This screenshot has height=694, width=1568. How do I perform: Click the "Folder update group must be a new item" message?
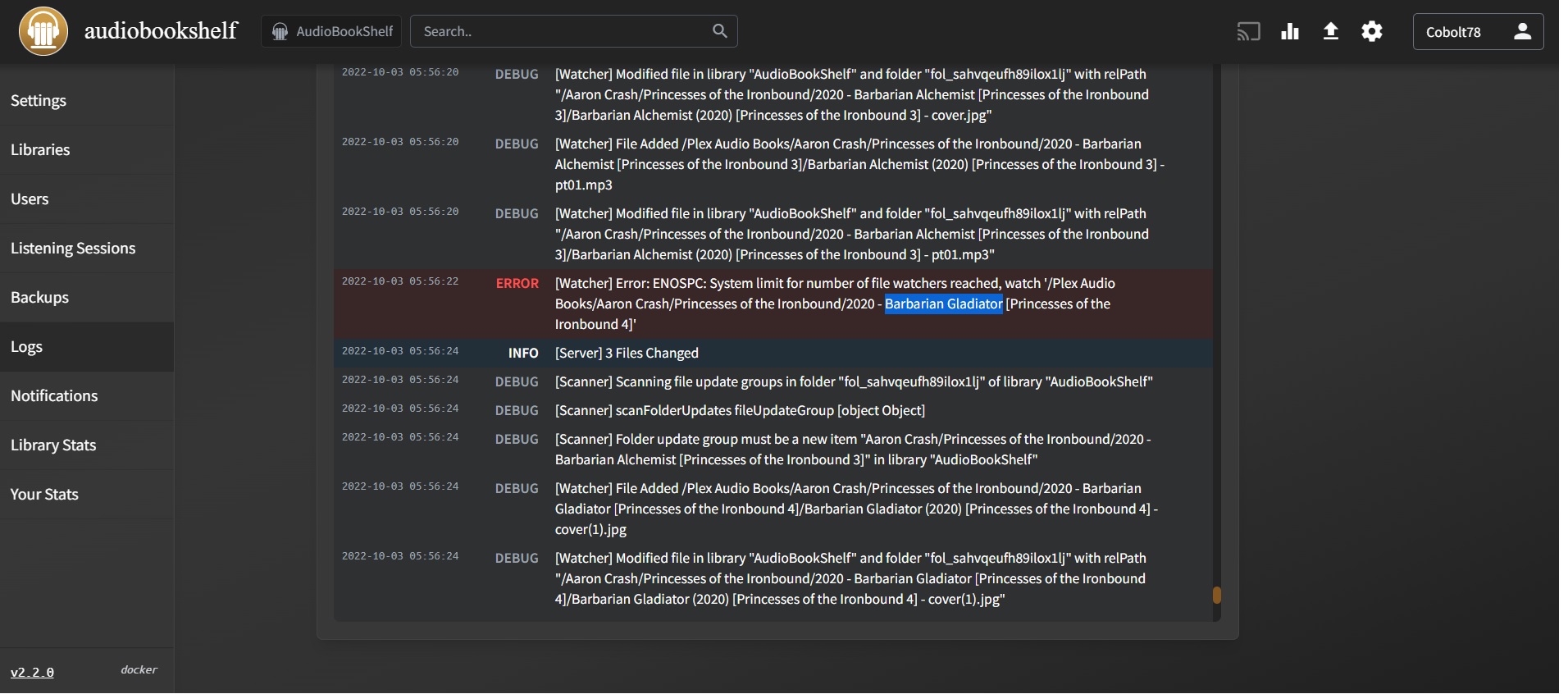pos(853,450)
